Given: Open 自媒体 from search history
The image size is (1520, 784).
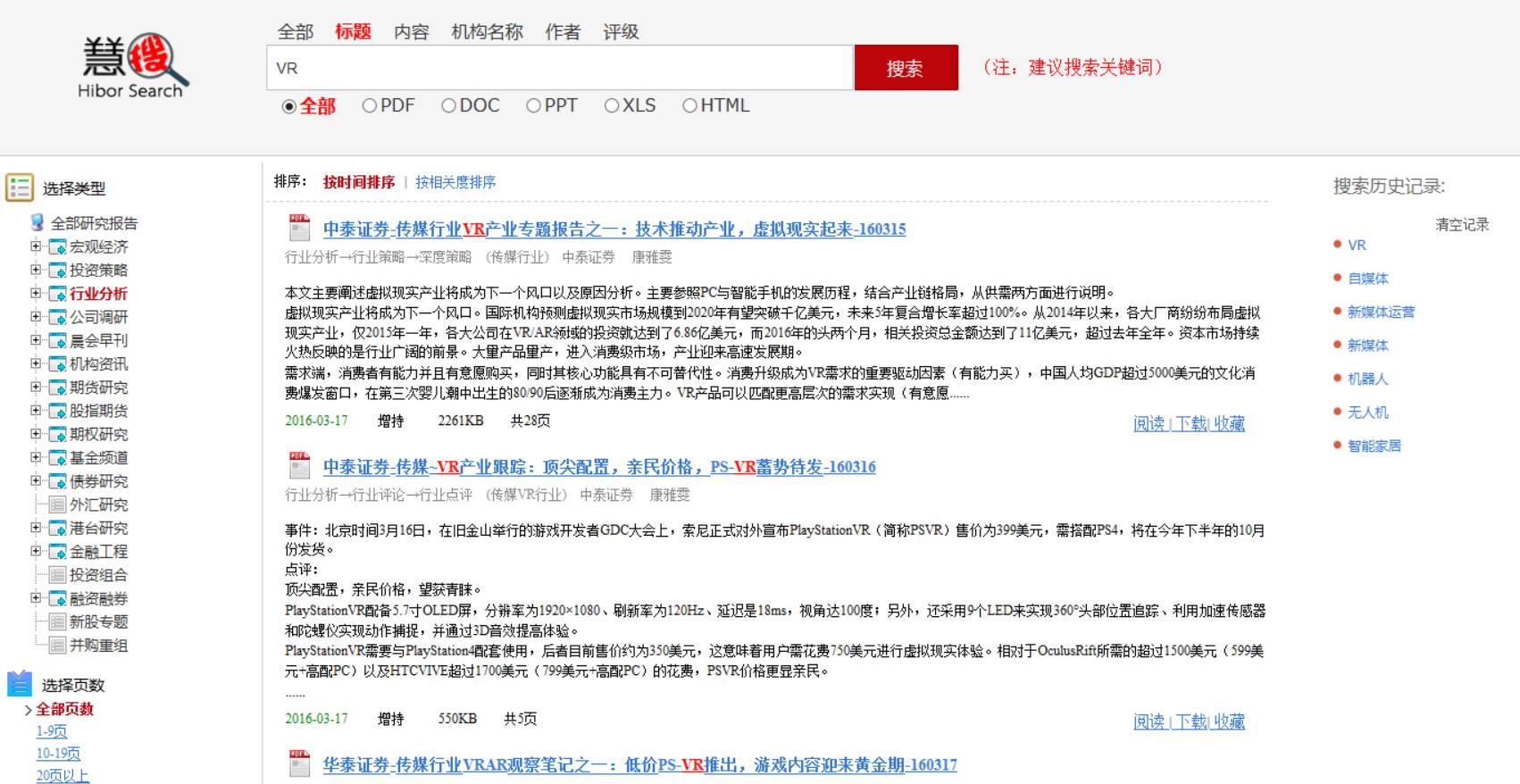Looking at the screenshot, I should (x=1367, y=279).
